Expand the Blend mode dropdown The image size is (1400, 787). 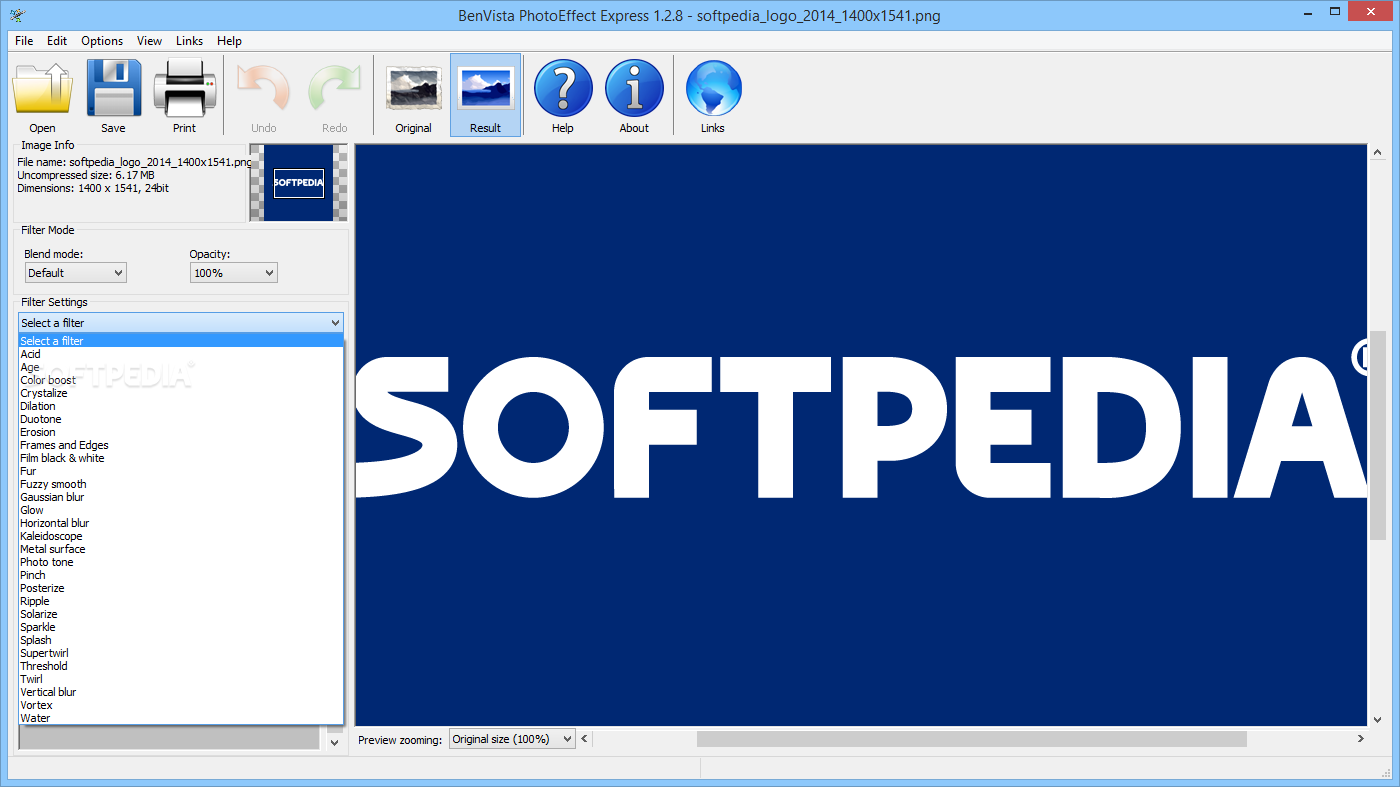pyautogui.click(x=76, y=272)
